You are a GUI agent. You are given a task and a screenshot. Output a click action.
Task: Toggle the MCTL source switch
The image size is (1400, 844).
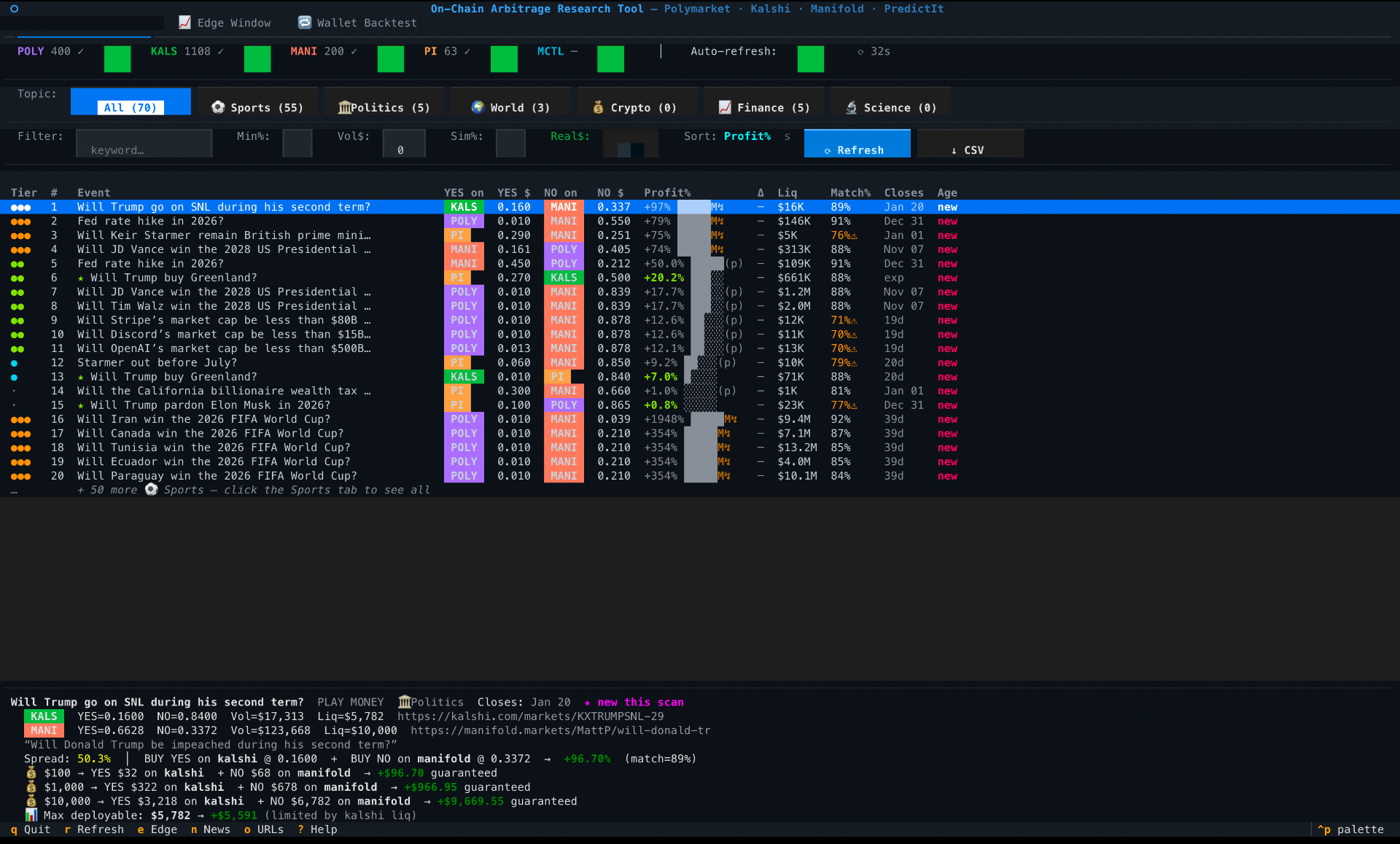tap(610, 59)
